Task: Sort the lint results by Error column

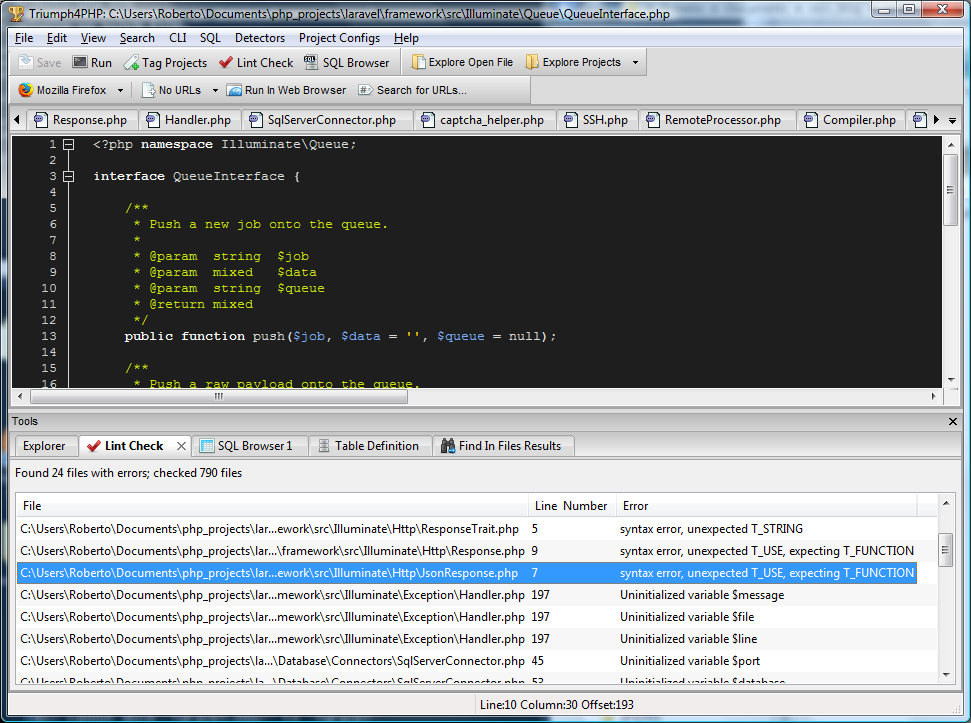Action: pyautogui.click(x=766, y=506)
